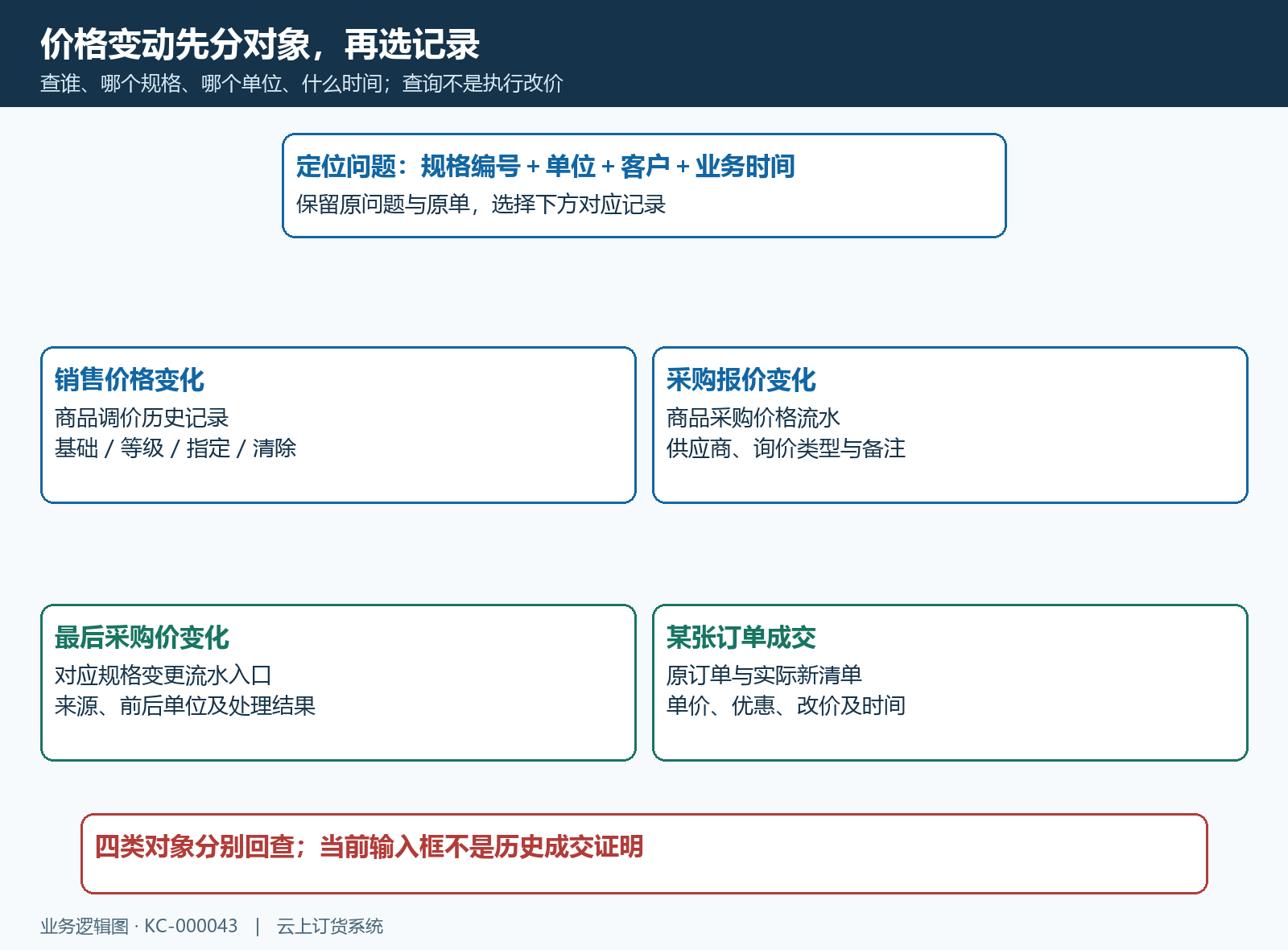Screen dimensions: 1288x950
Task: Click the text 单价、优惠、改价及时间
Action: pyautogui.click(x=786, y=706)
